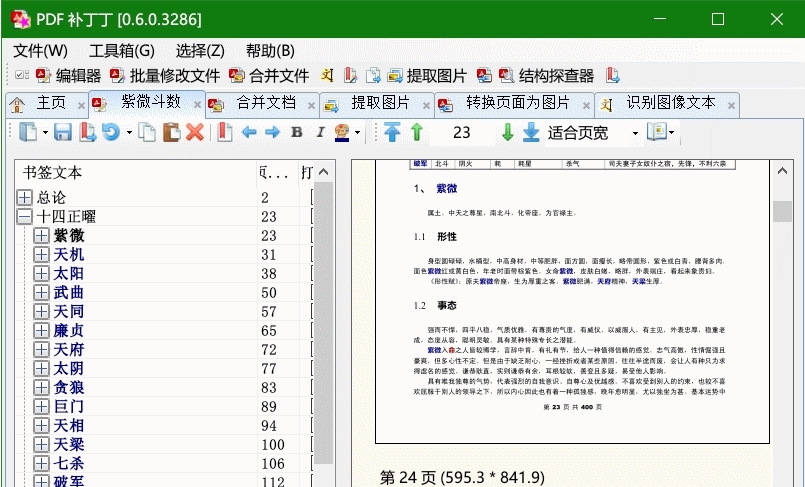Click the open document icon in editor toolbar
This screenshot has height=487, width=805.
pyautogui.click(x=28, y=132)
